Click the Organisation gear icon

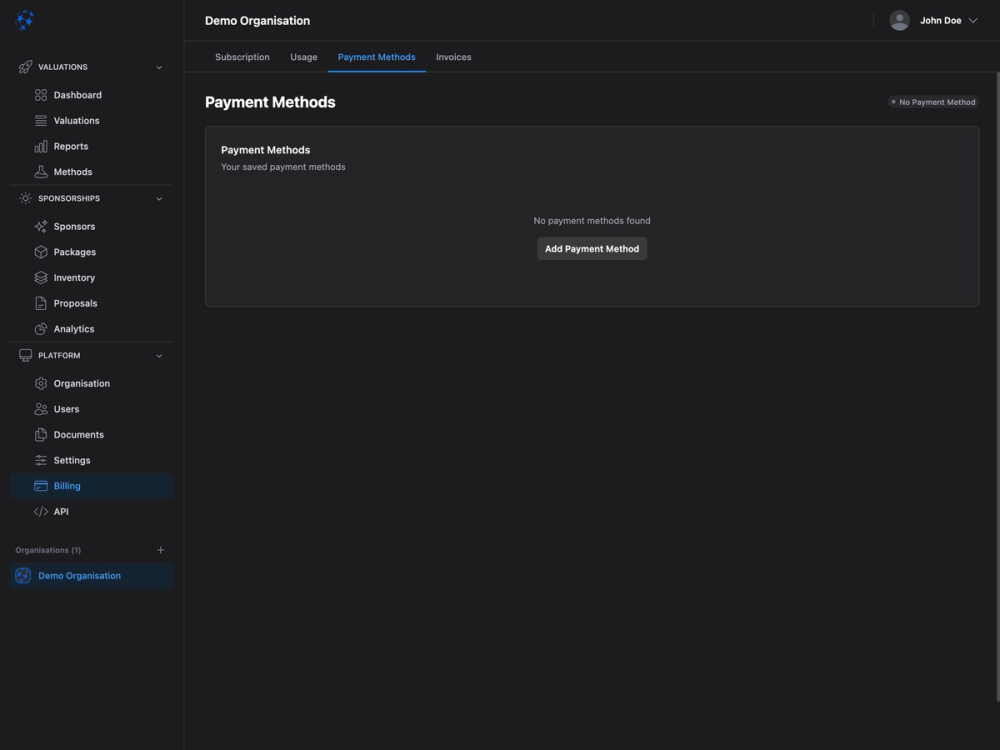40,383
